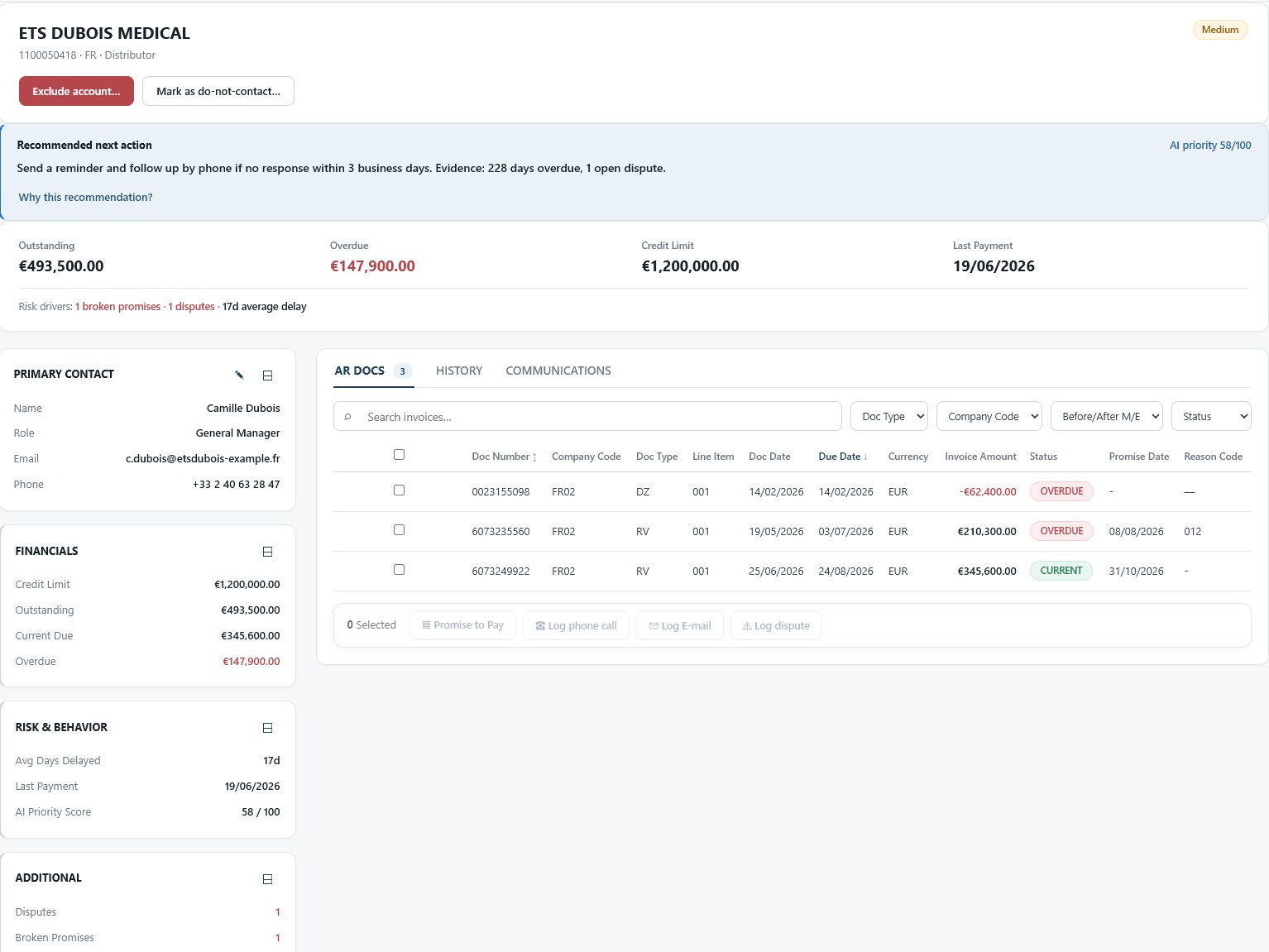Click the magnifier icon in the invoice search
The width and height of the screenshot is (1269, 952).
pos(348,417)
